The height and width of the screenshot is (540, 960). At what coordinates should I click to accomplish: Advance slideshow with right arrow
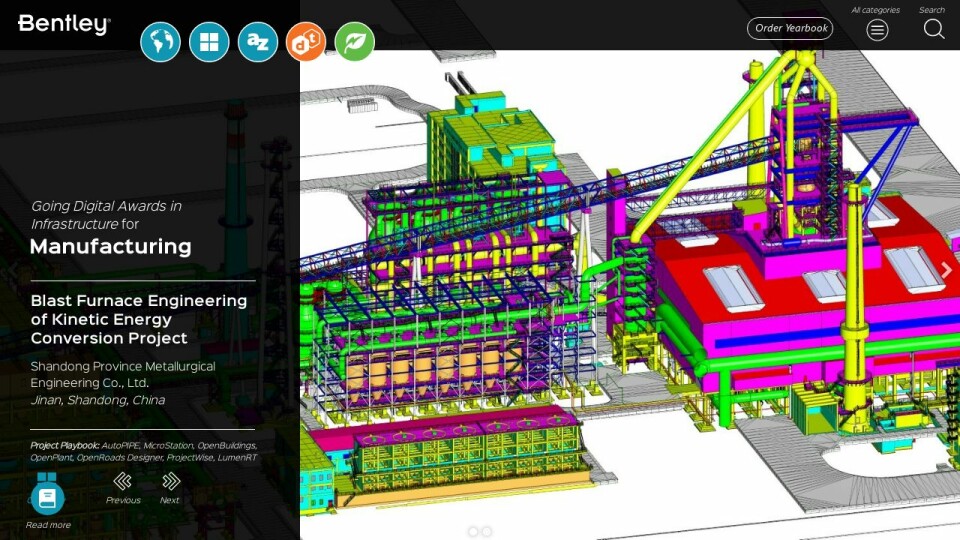tap(947, 269)
